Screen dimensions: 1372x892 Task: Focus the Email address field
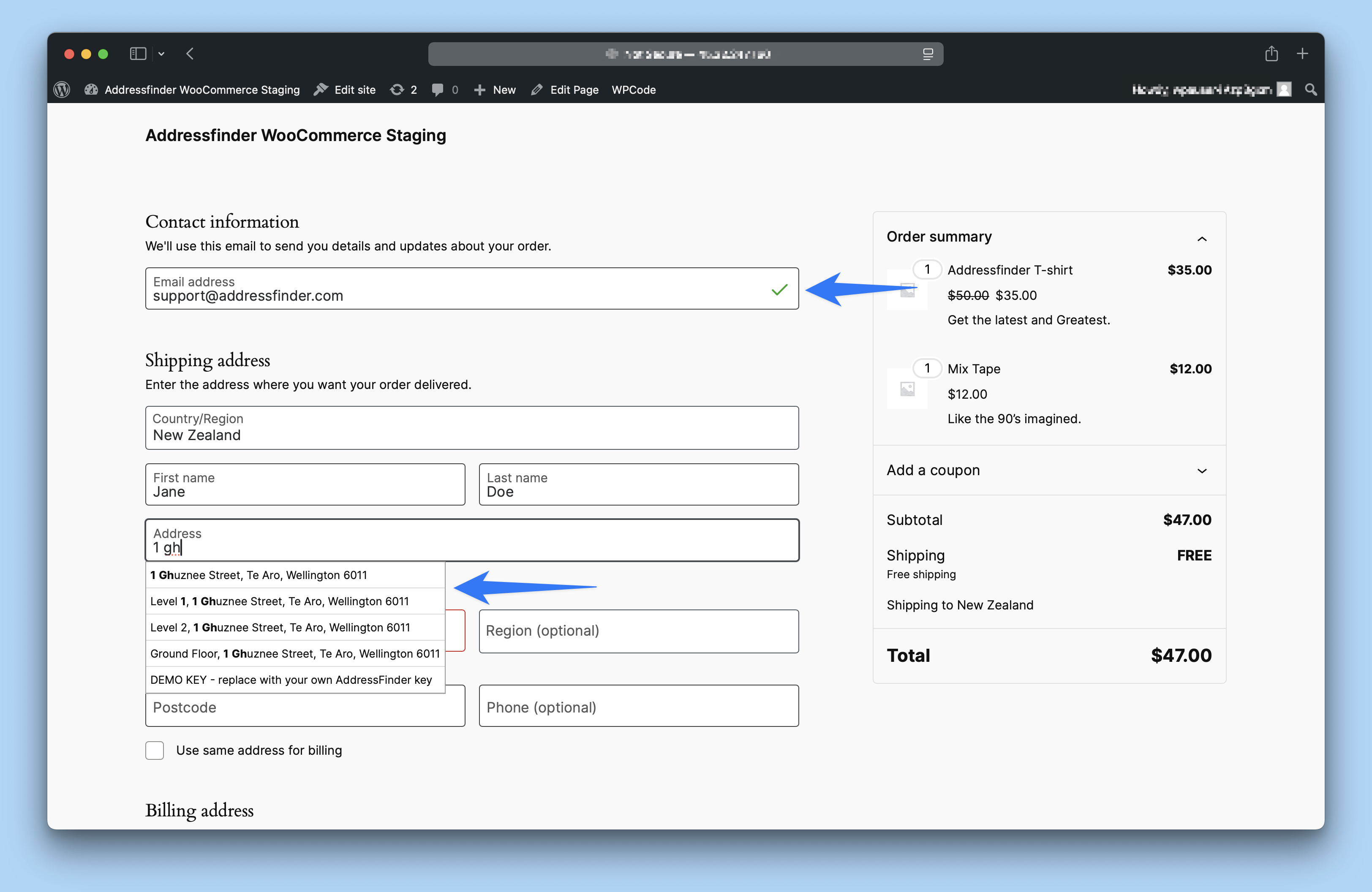(x=471, y=289)
